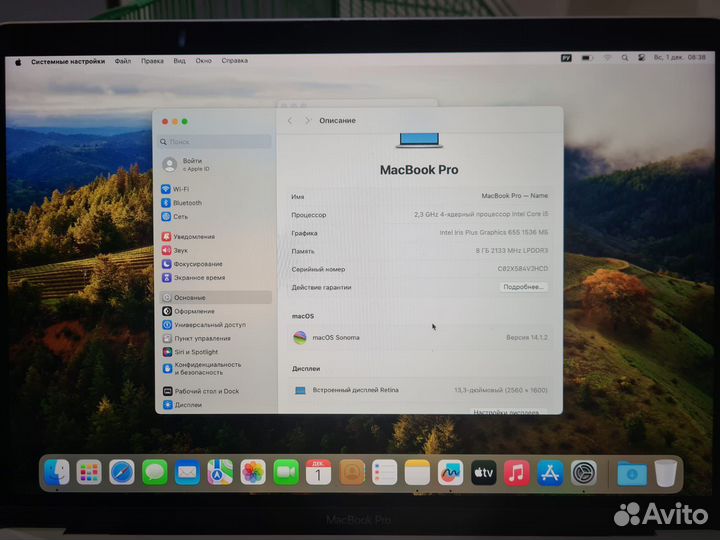Viewport: 720px width, 540px height.
Task: Click Встроенный дисплей Retina row
Action: click(x=420, y=390)
